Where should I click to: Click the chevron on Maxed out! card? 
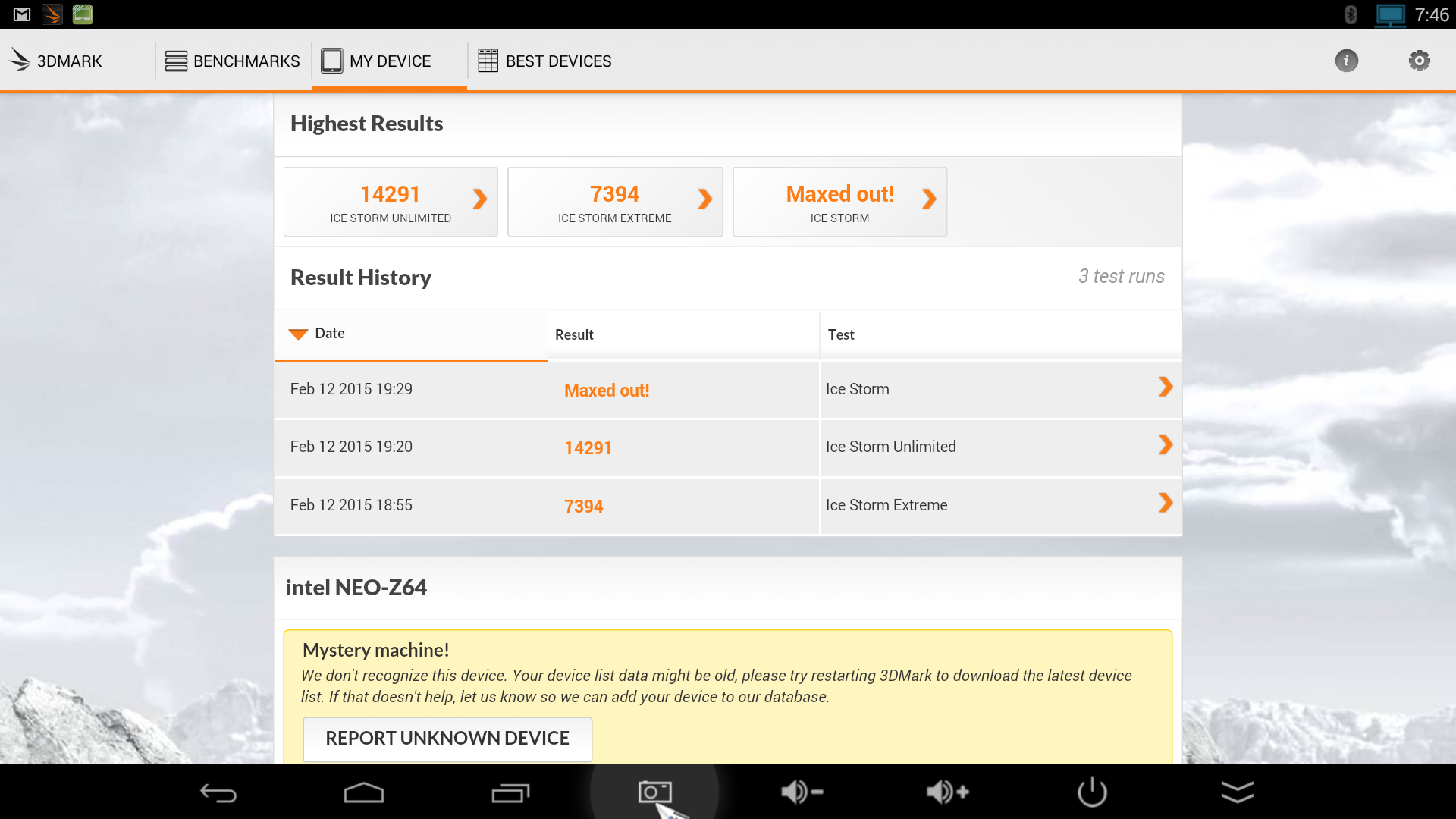pyautogui.click(x=930, y=199)
